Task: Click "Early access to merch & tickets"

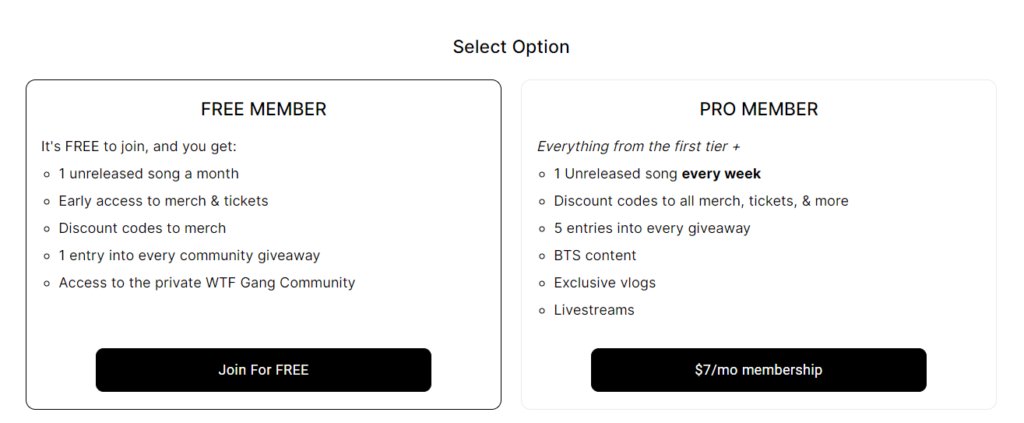Action: (x=163, y=201)
